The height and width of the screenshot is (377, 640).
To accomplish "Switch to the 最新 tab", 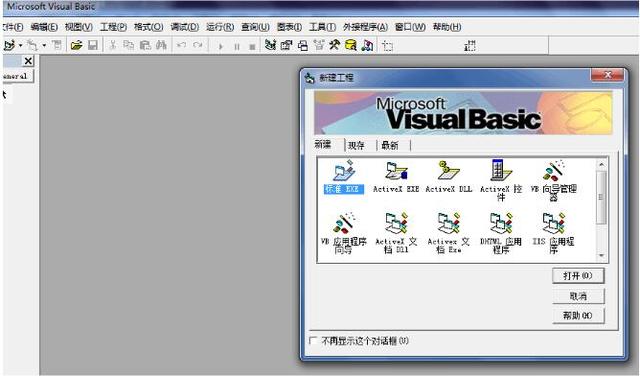I will [x=390, y=145].
